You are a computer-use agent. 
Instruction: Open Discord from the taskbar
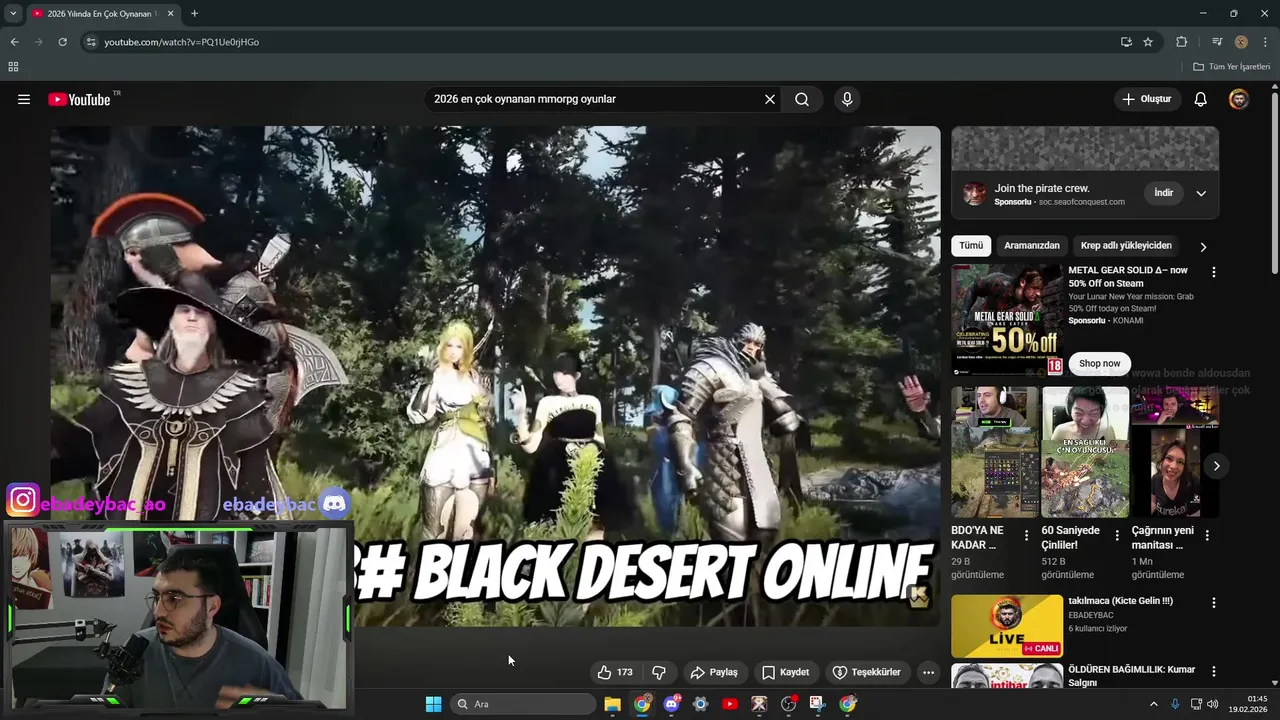[671, 704]
